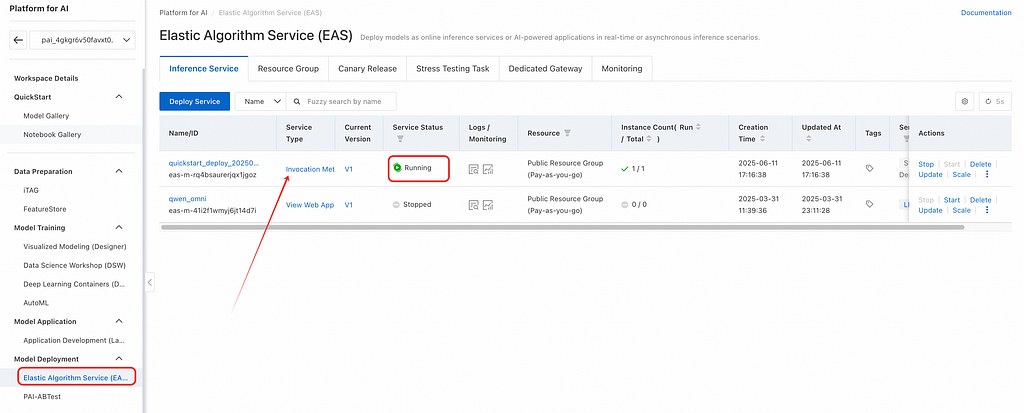Stop the quickstart_deploy service
Viewport: 1024px width, 413px height.
point(926,164)
